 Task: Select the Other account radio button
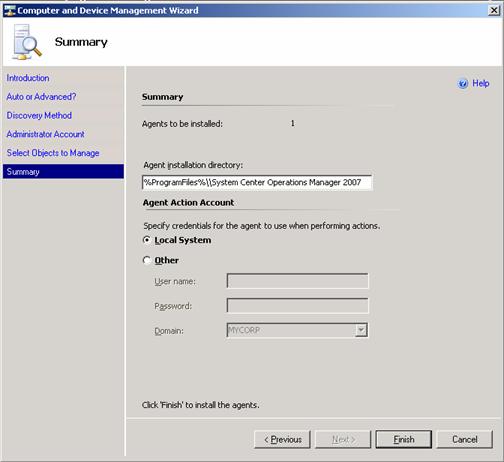pyautogui.click(x=147, y=260)
